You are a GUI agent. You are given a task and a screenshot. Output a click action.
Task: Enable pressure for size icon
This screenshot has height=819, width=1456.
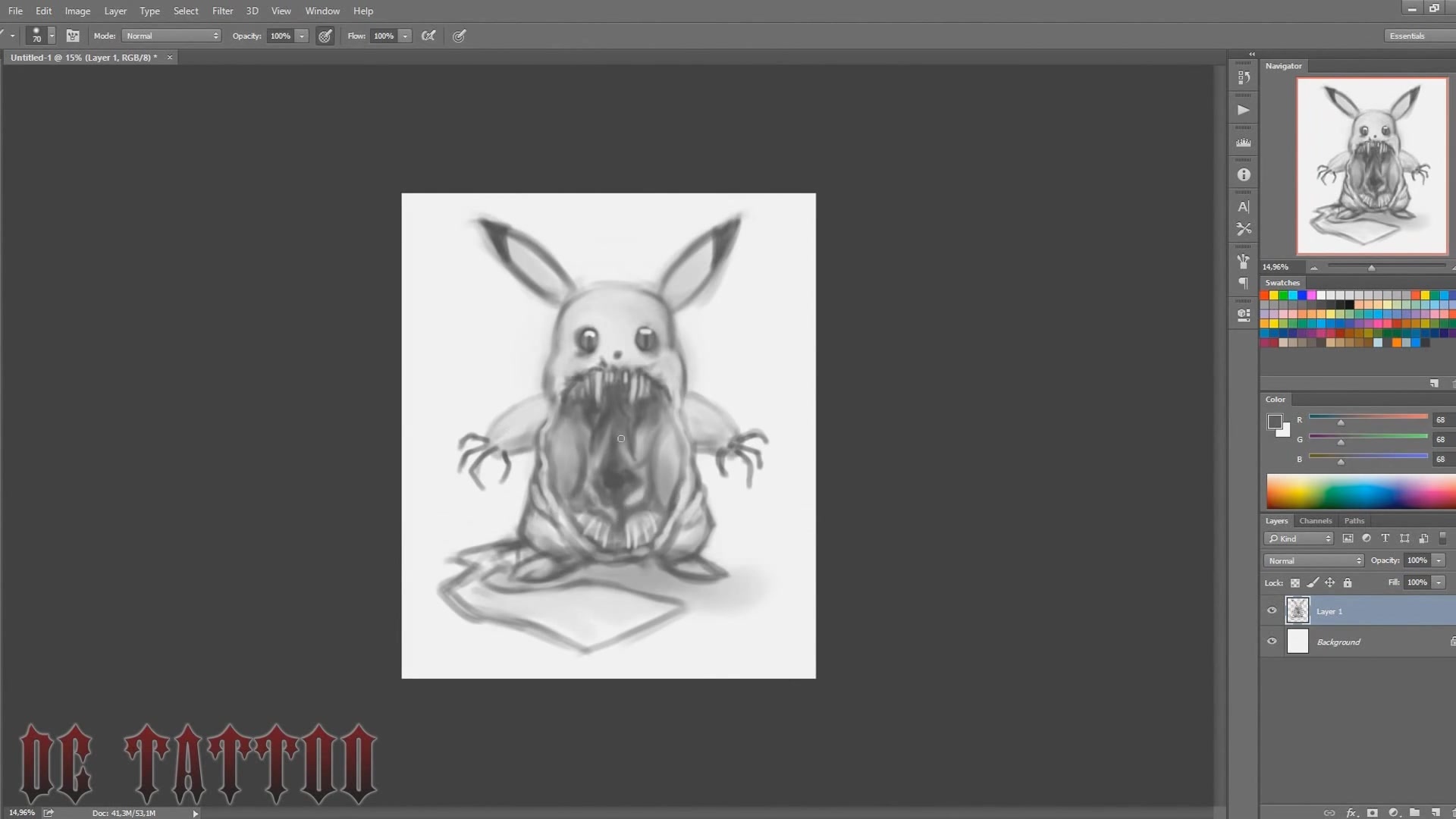click(x=460, y=36)
